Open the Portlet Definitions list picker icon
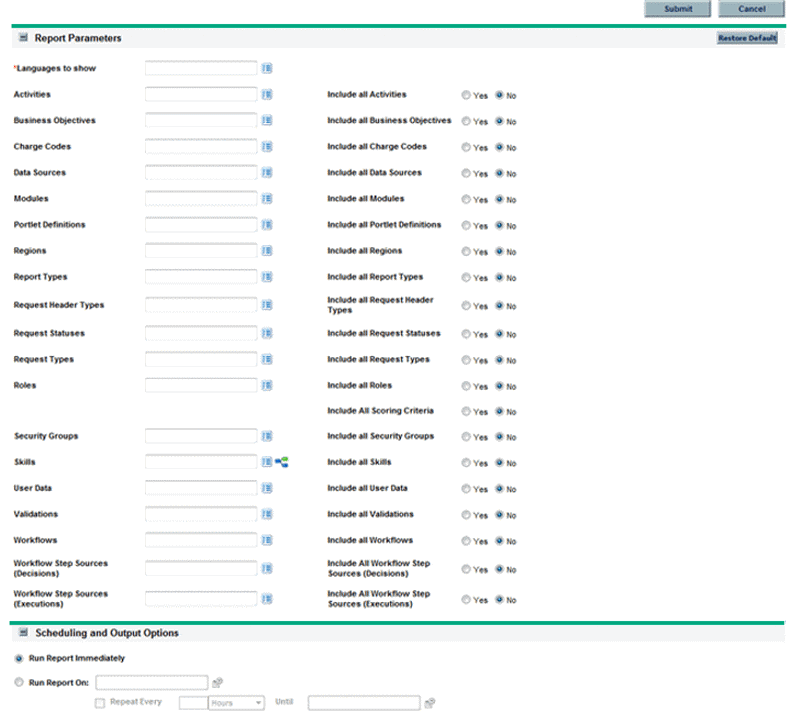This screenshot has width=790, height=723. 267,225
